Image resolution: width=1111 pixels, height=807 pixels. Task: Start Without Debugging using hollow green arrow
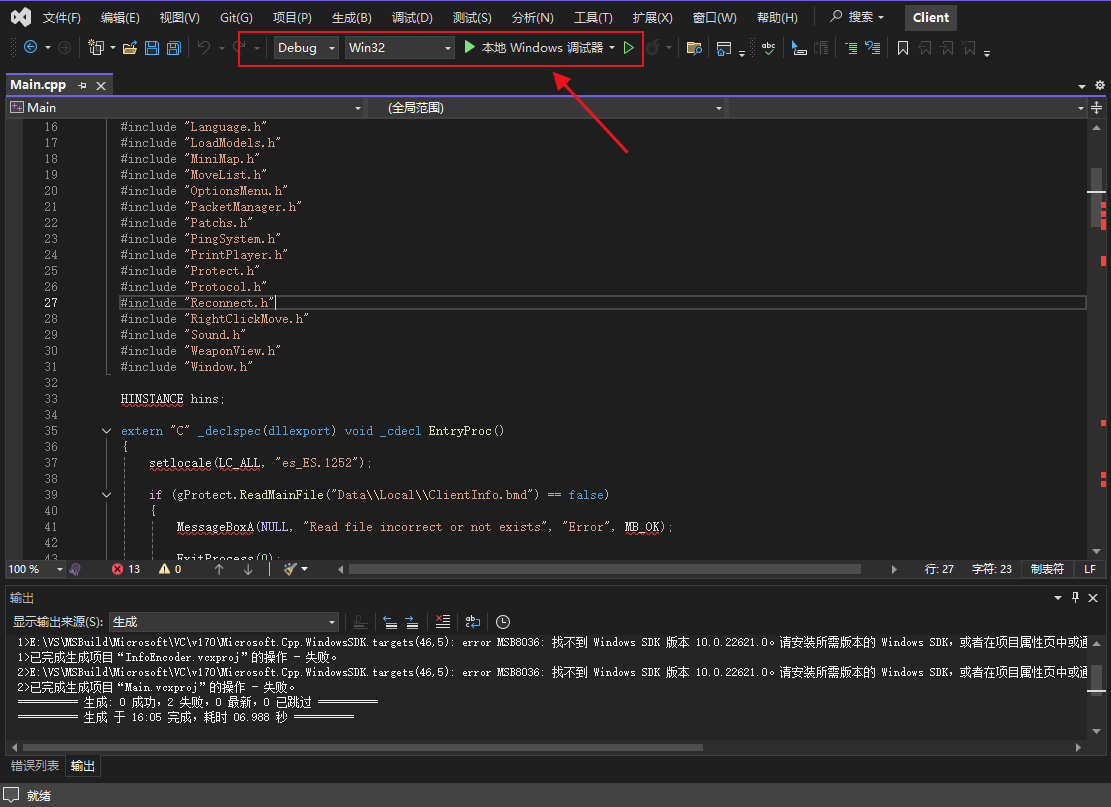[x=628, y=48]
